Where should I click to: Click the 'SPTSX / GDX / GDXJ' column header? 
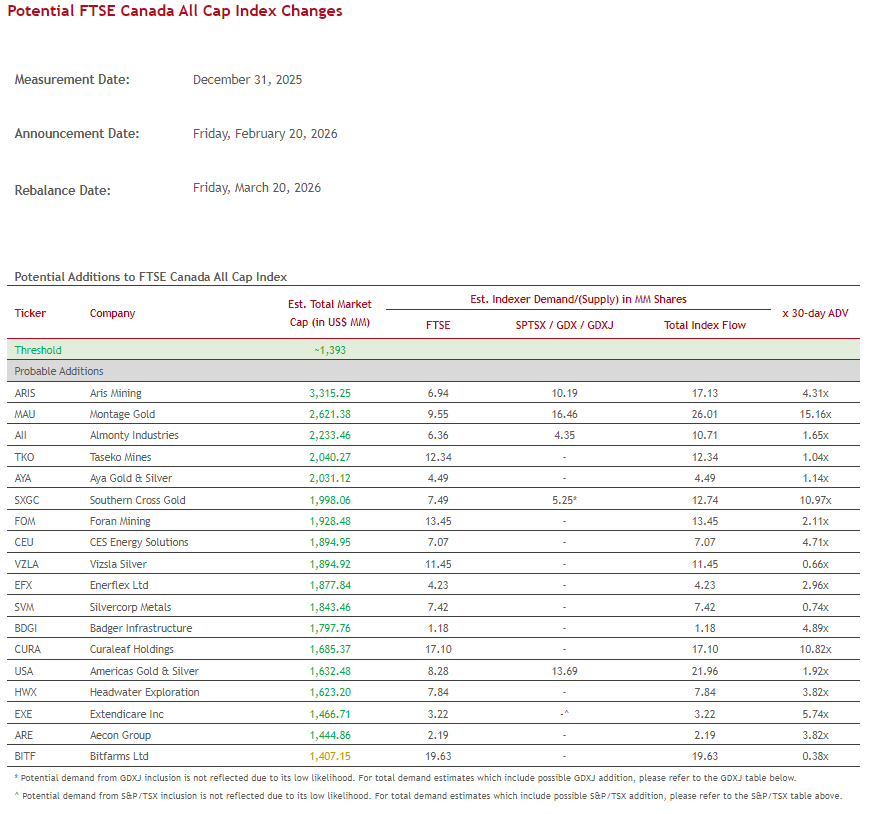(x=565, y=325)
